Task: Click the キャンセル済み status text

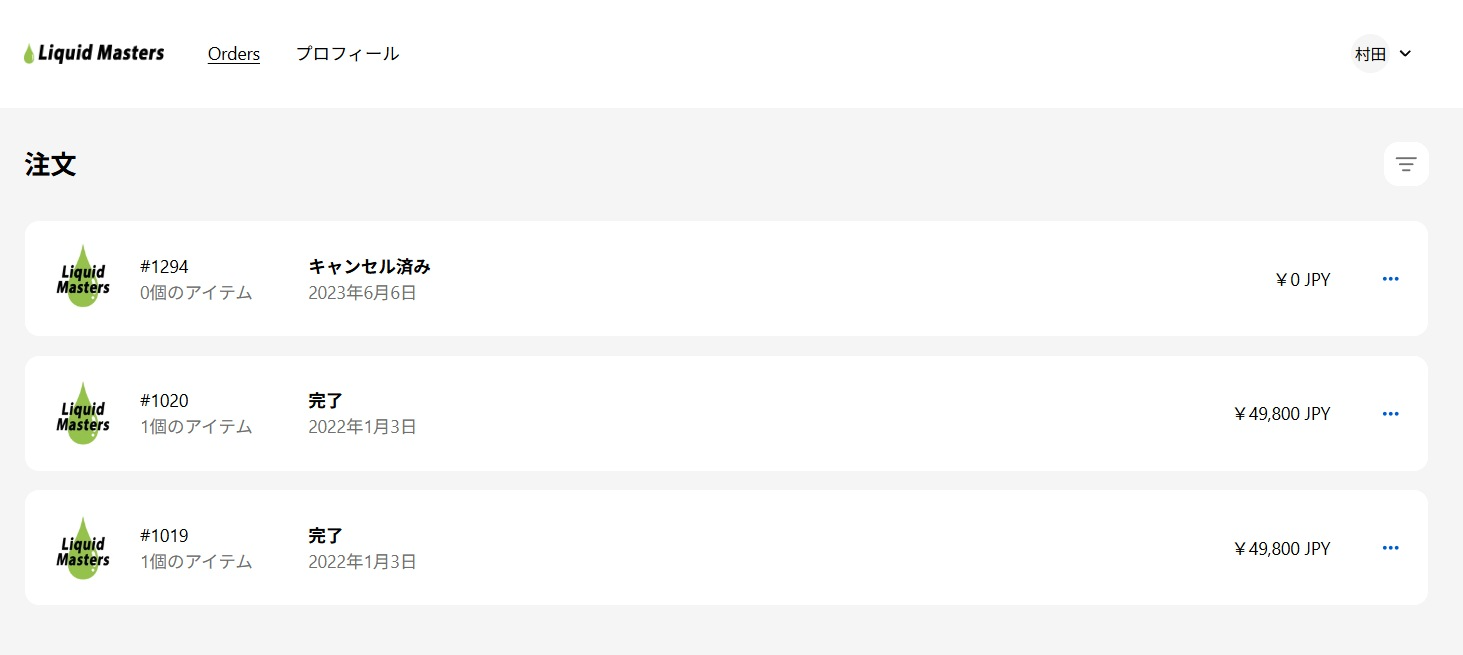Action: 369,267
